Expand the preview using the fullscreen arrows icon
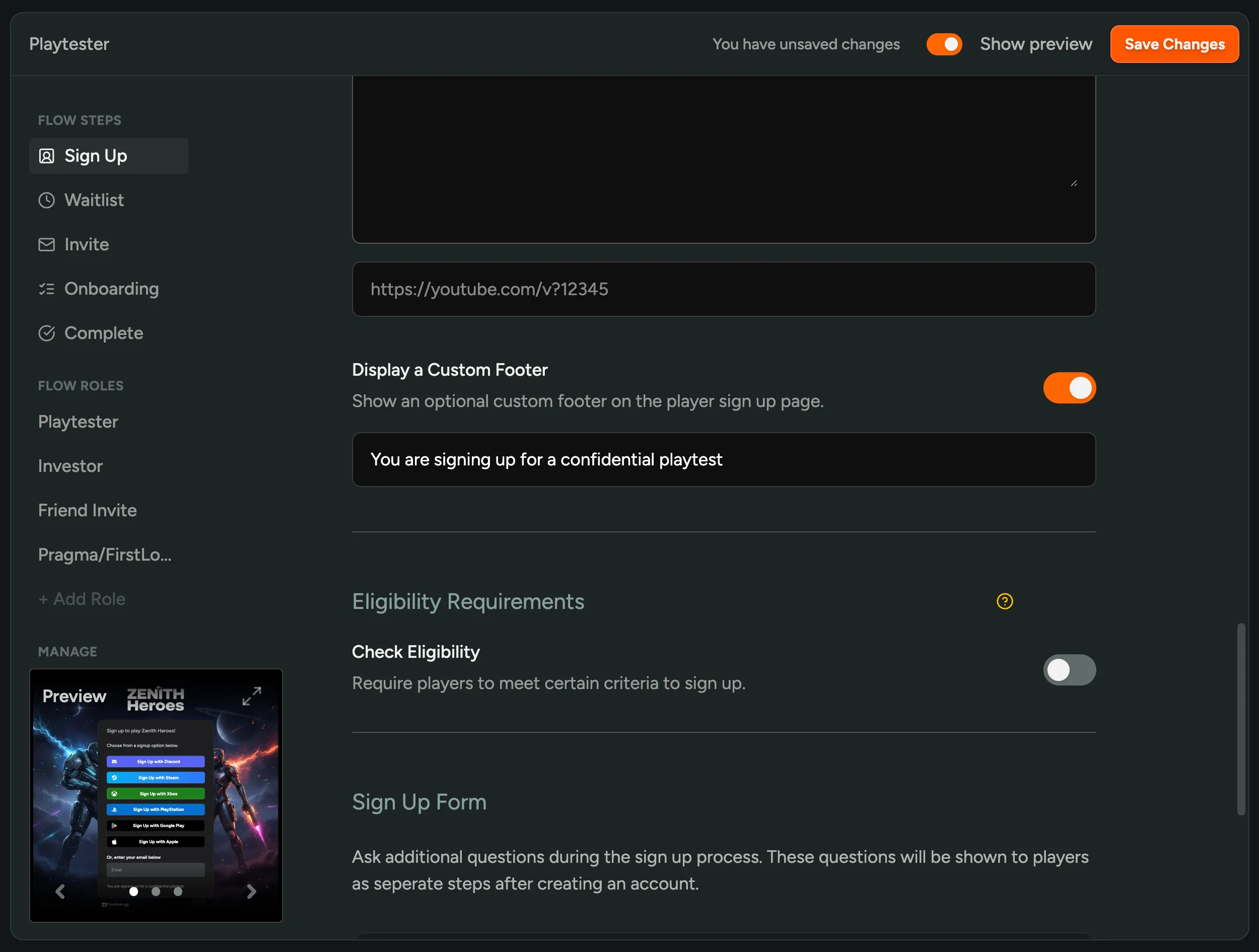The width and height of the screenshot is (1259, 952). (x=252, y=696)
